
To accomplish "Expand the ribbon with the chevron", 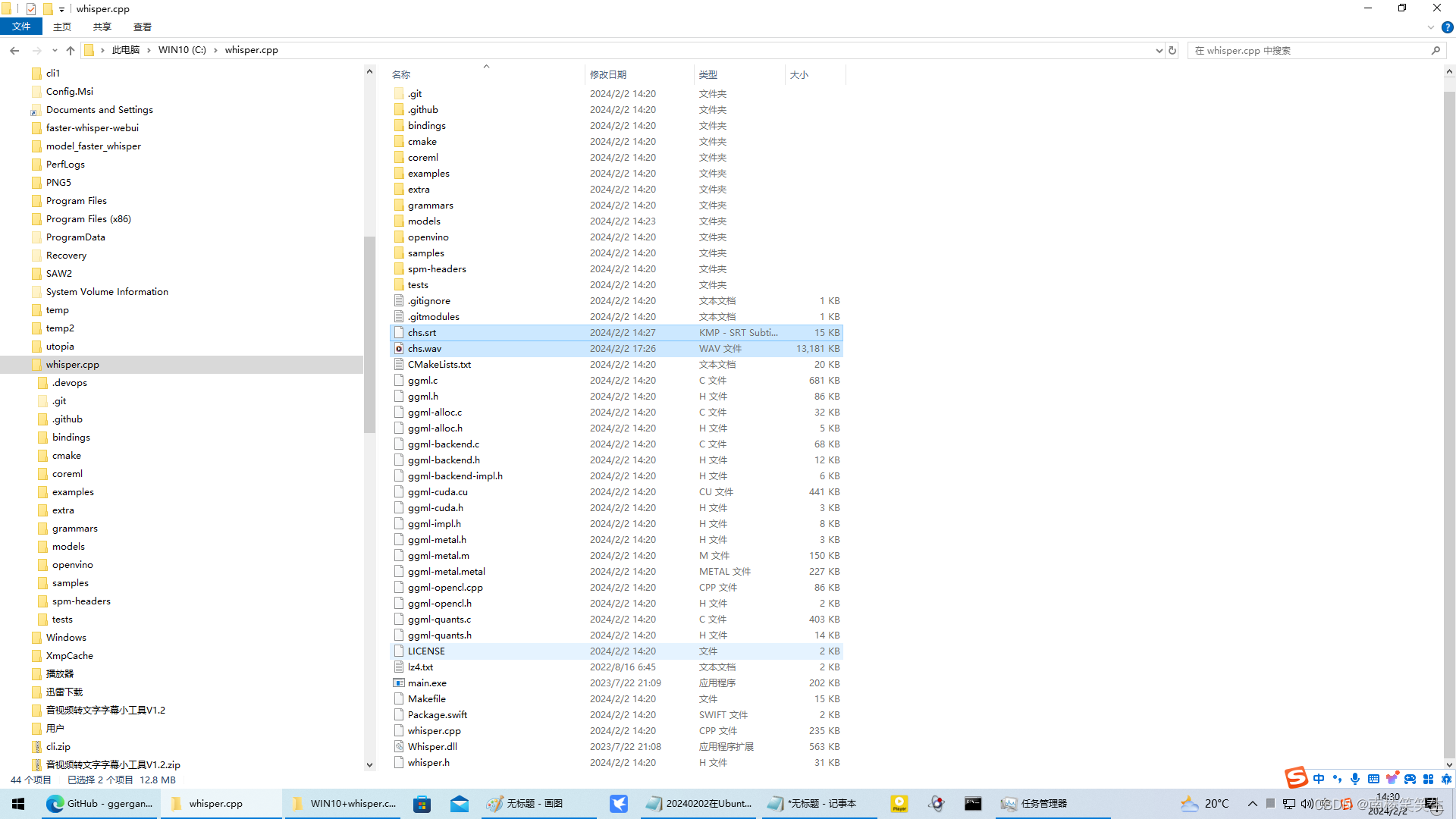I will [1430, 27].
